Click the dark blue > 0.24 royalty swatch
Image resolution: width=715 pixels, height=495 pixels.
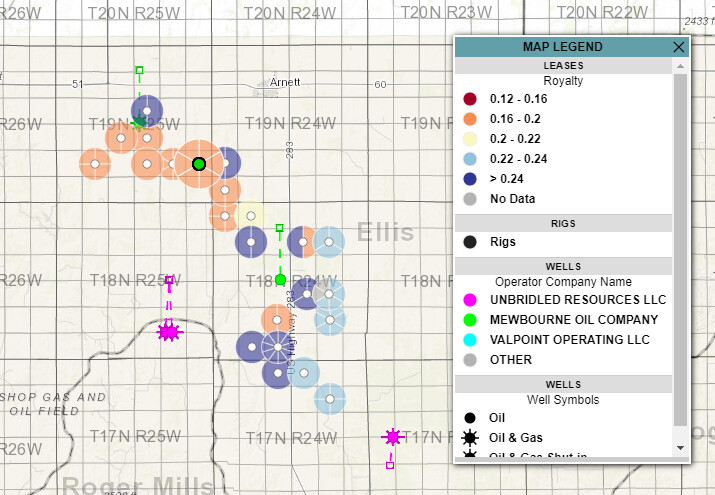click(x=470, y=179)
